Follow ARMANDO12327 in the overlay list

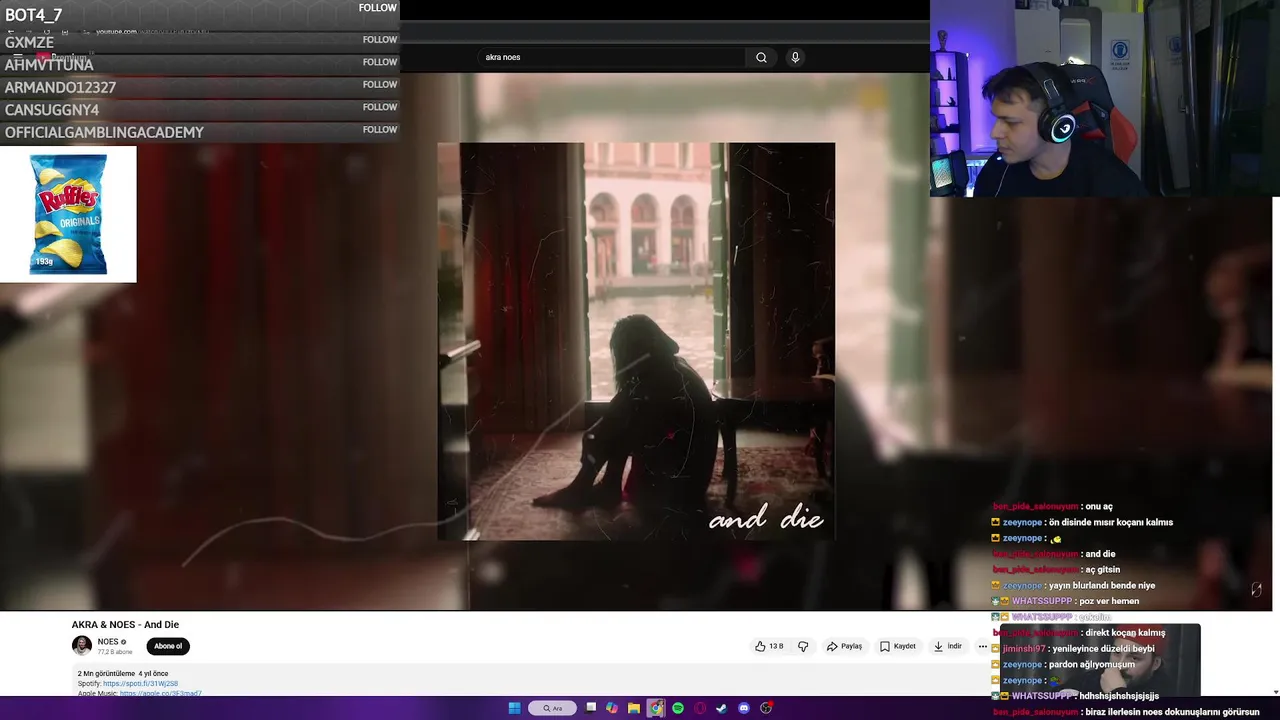tap(379, 84)
